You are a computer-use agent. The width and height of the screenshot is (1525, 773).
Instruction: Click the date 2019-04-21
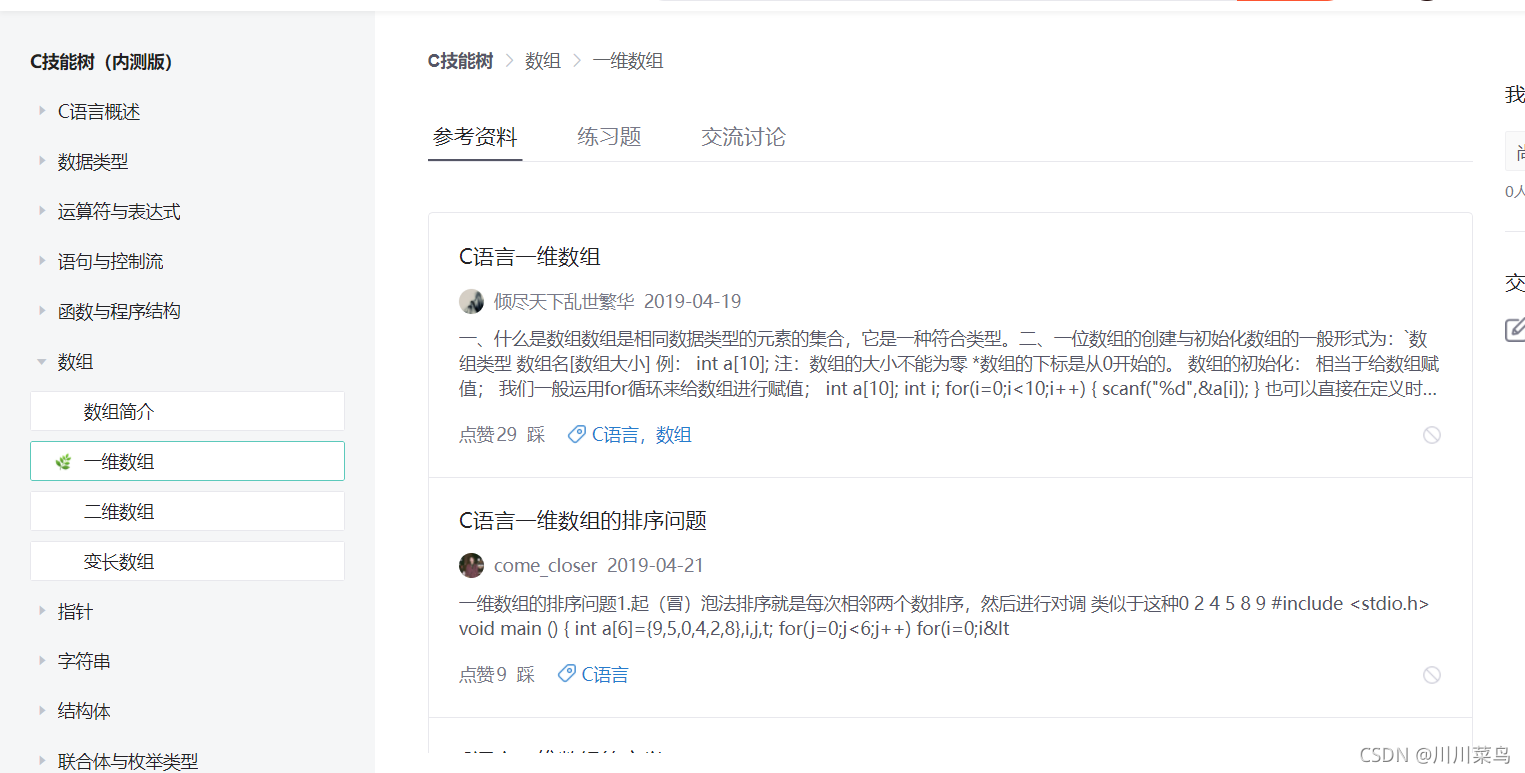click(655, 565)
